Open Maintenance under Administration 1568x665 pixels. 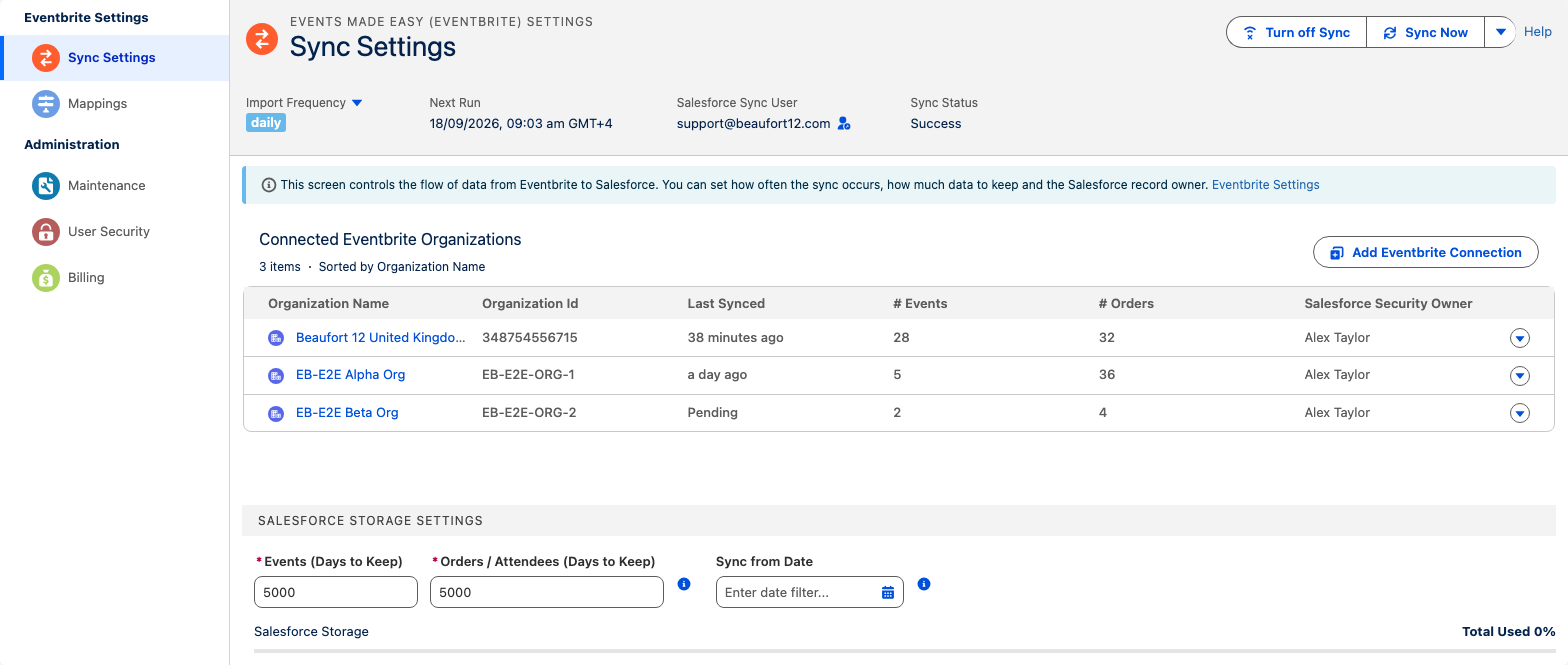tap(115, 186)
